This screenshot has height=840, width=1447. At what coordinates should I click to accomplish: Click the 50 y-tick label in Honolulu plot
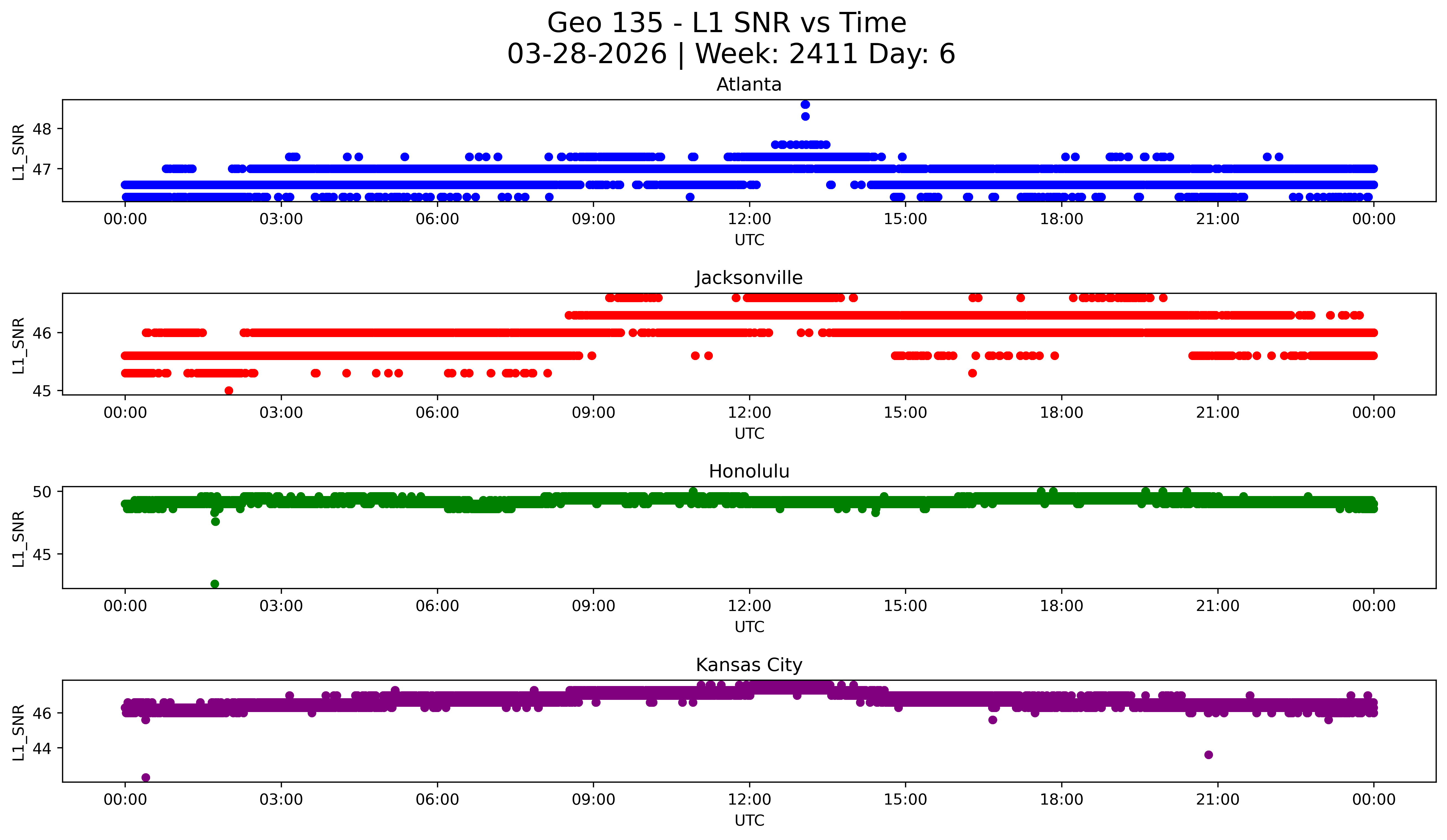[x=42, y=492]
